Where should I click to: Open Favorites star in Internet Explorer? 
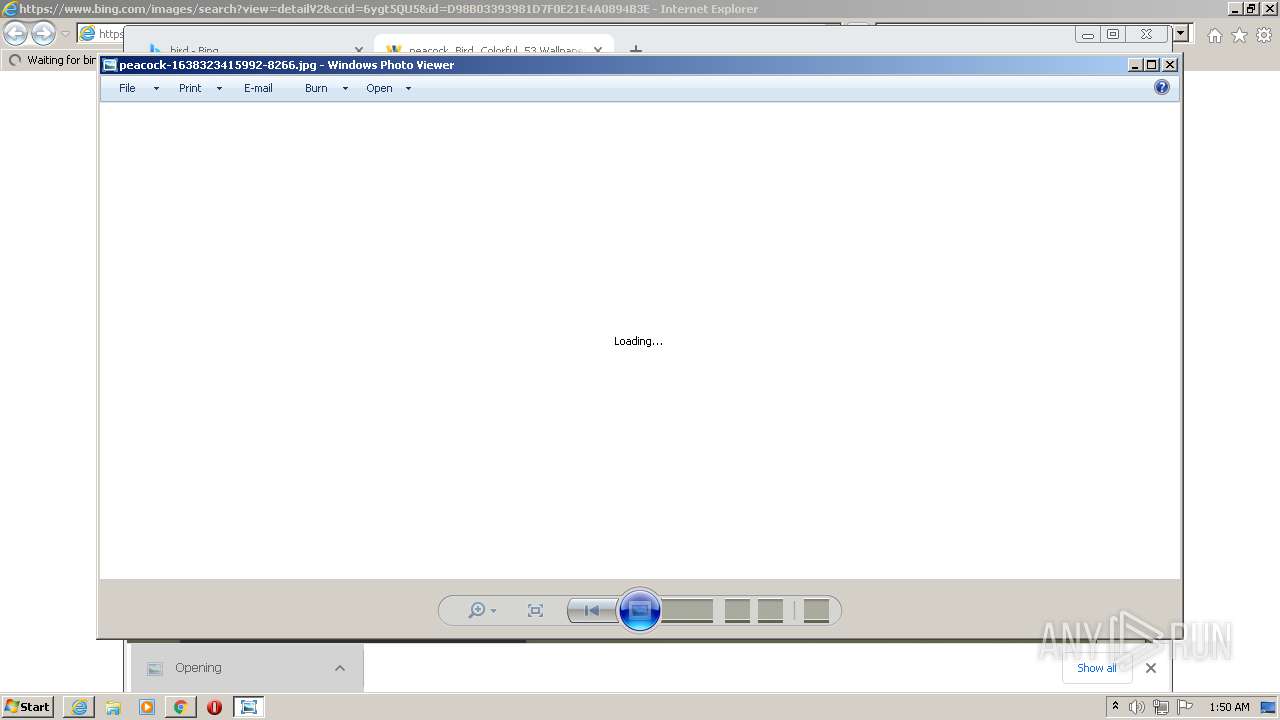point(1239,35)
